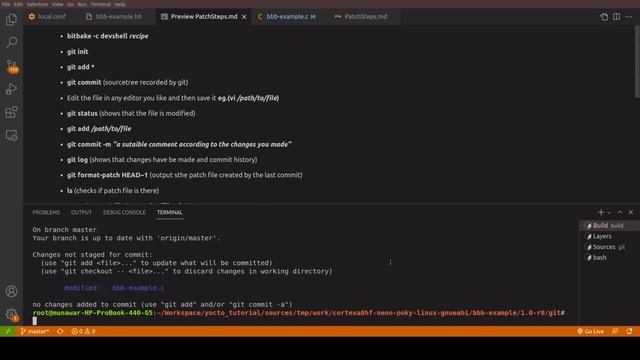Click the Show Source icon in editor toolbar
The height and width of the screenshot is (360, 640).
click(x=604, y=17)
